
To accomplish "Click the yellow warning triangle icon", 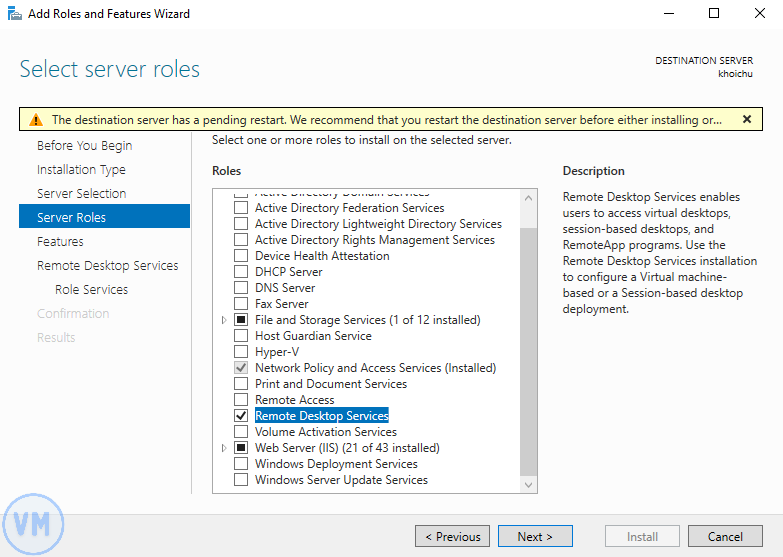I will (x=36, y=120).
